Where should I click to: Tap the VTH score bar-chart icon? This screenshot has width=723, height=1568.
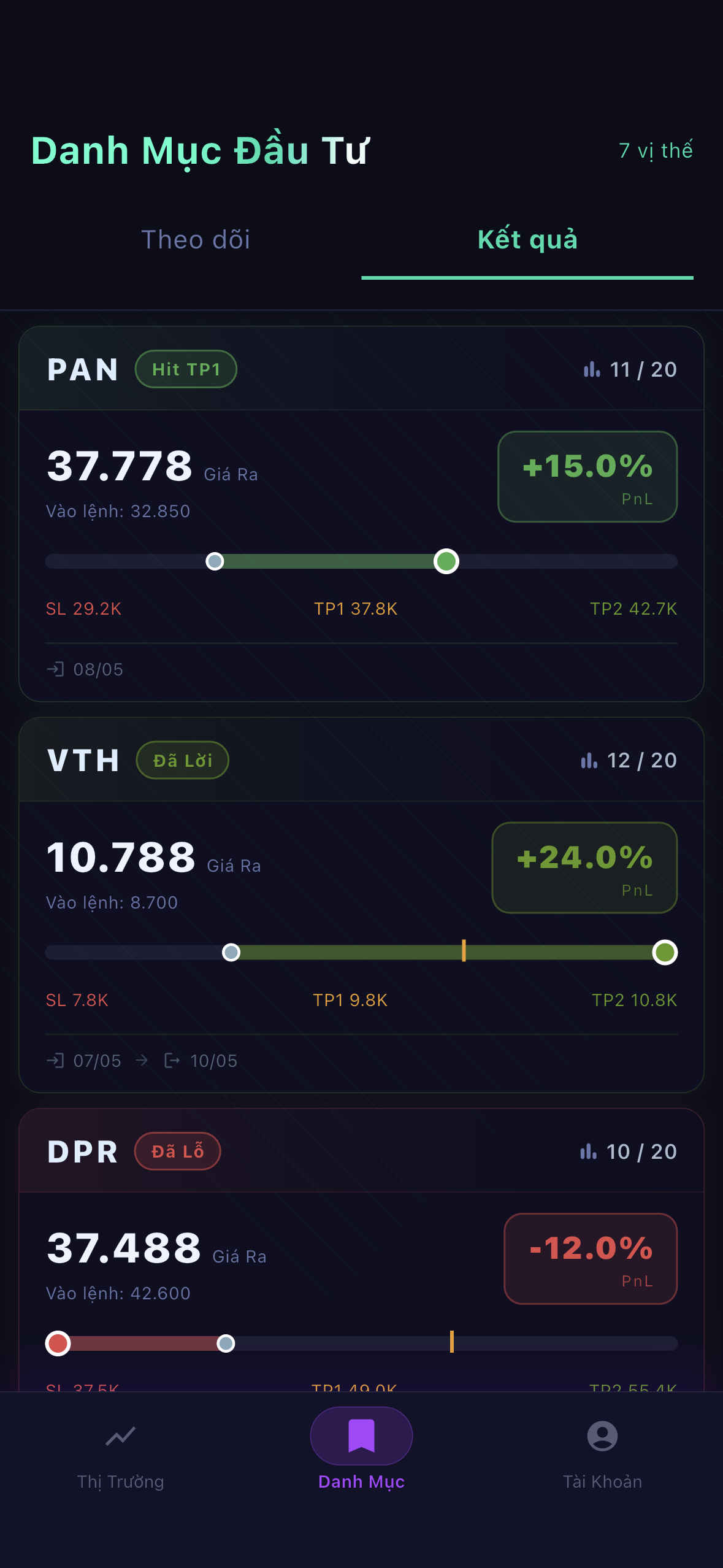click(589, 761)
